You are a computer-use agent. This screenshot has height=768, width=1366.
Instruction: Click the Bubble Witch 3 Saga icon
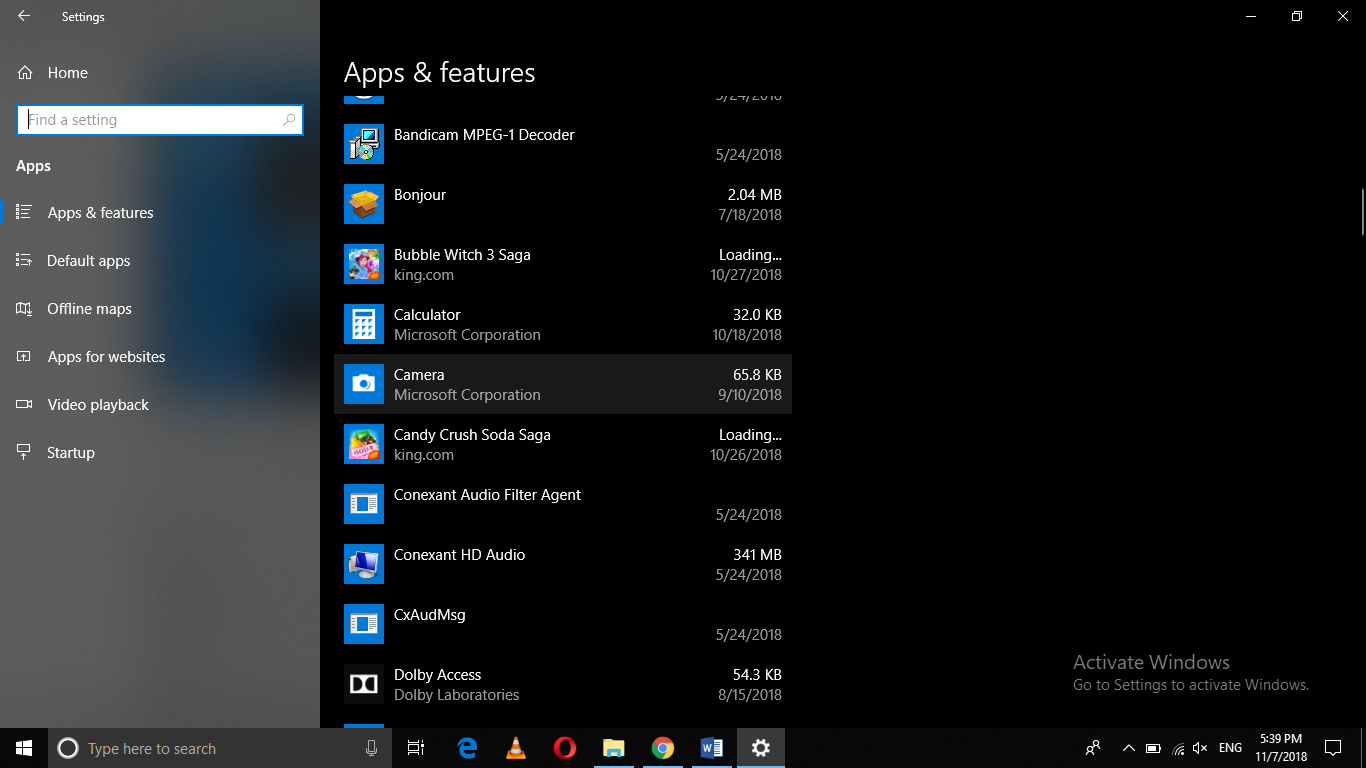click(364, 264)
